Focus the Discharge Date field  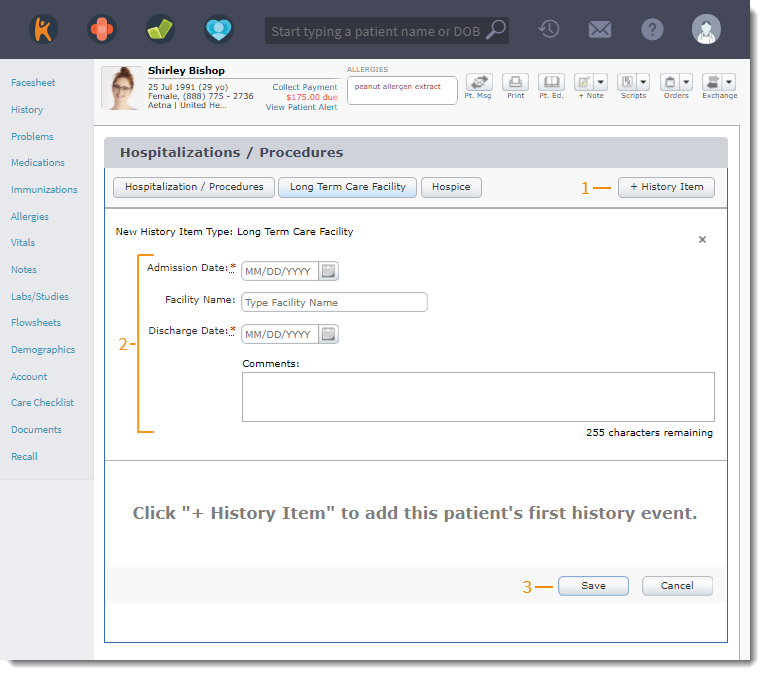(280, 334)
